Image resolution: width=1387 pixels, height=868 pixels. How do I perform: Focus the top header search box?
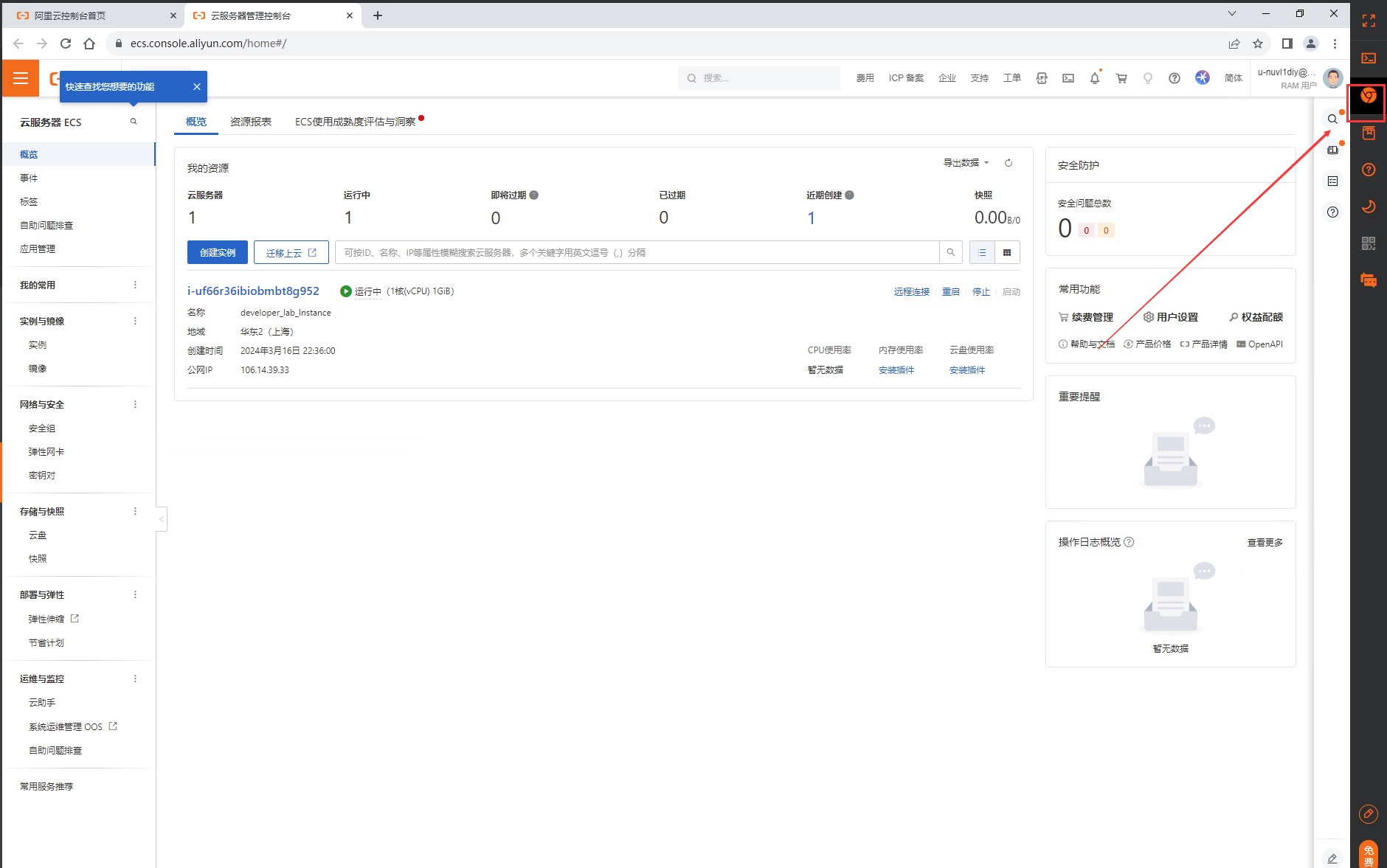(x=759, y=78)
